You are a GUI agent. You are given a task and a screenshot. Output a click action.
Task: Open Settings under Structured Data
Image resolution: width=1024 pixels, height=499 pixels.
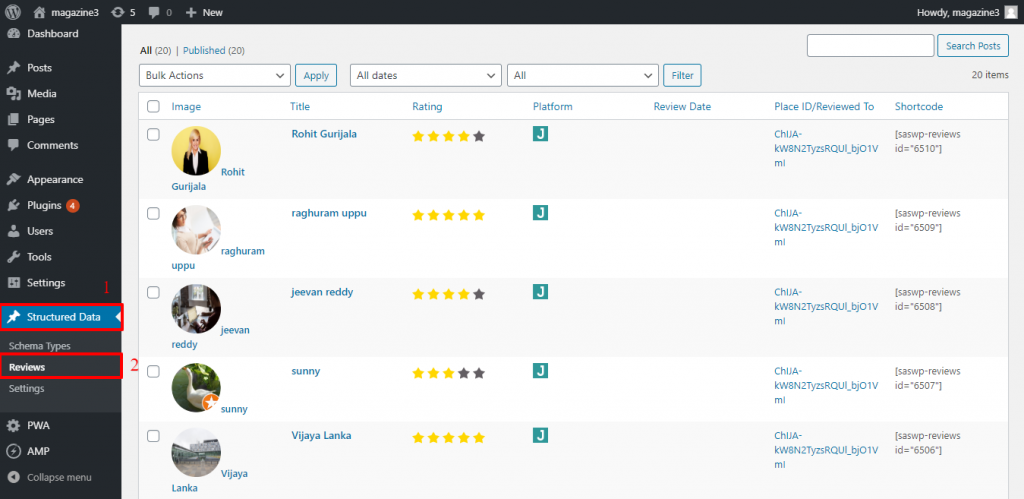pos(27,388)
